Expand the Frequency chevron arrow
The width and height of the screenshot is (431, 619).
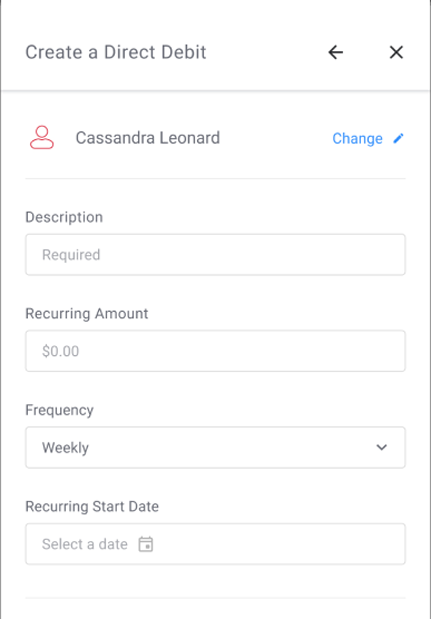(x=381, y=447)
